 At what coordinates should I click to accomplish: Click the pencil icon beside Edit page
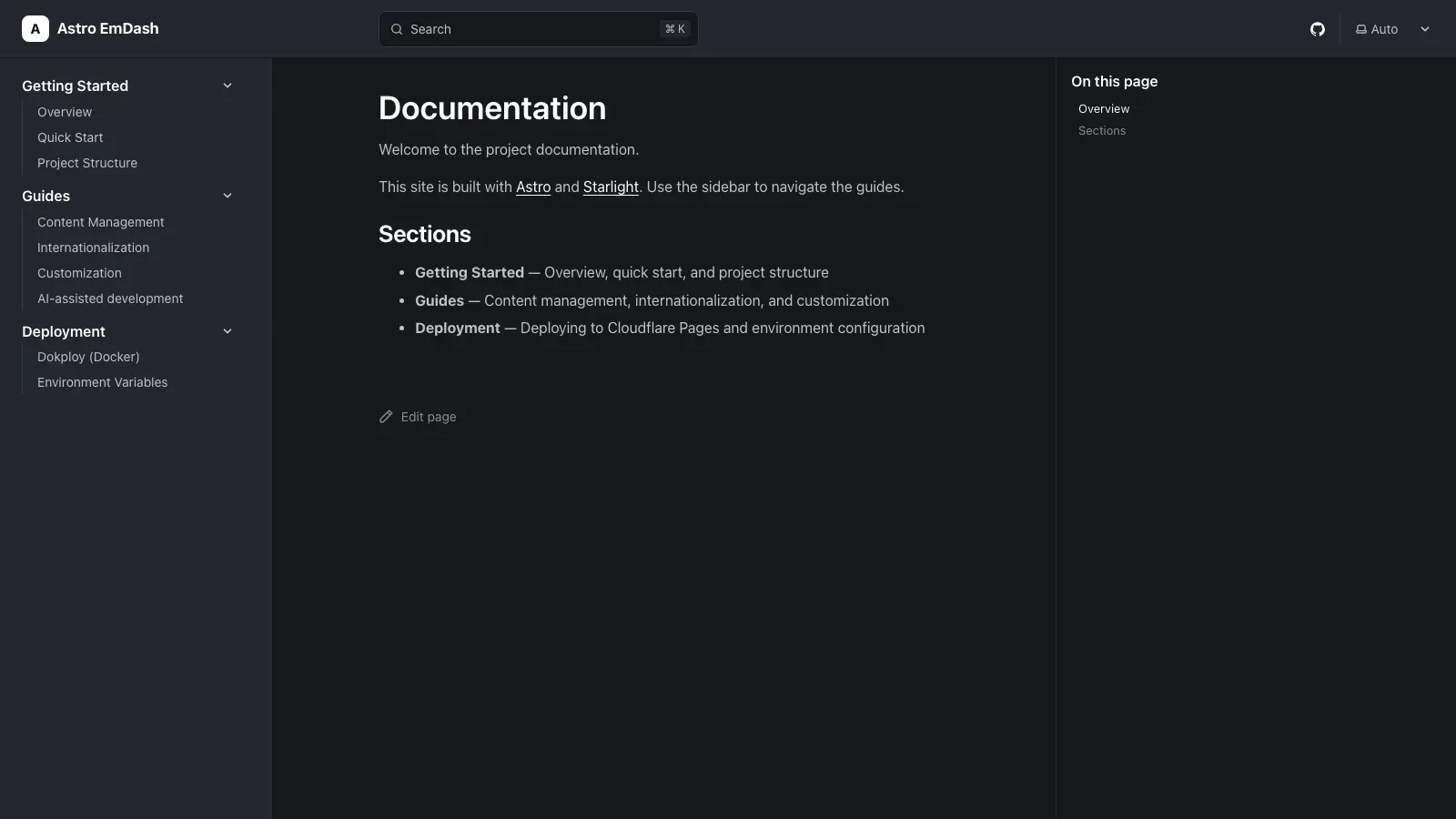386,417
